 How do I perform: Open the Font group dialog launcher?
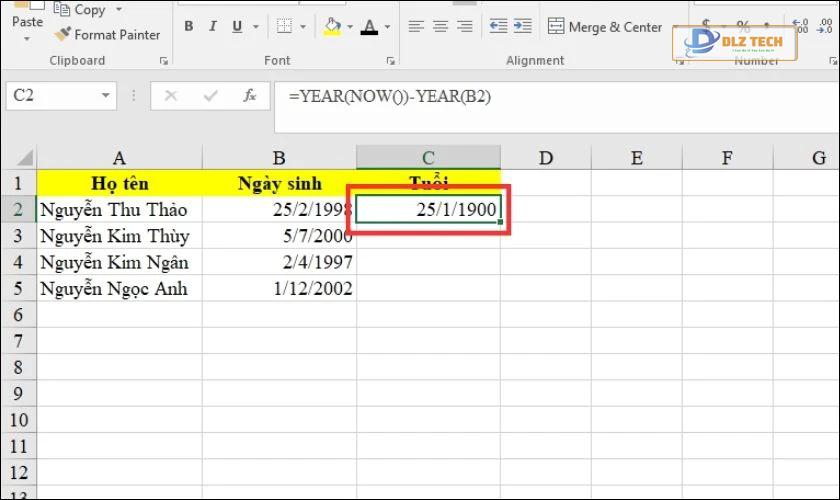pos(391,61)
